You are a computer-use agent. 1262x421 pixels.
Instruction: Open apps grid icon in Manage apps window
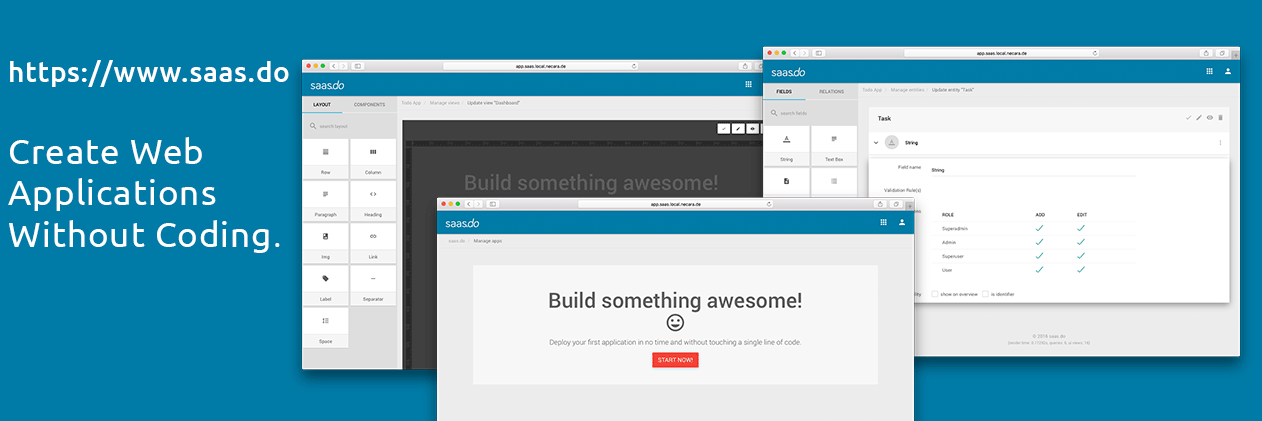tap(883, 222)
